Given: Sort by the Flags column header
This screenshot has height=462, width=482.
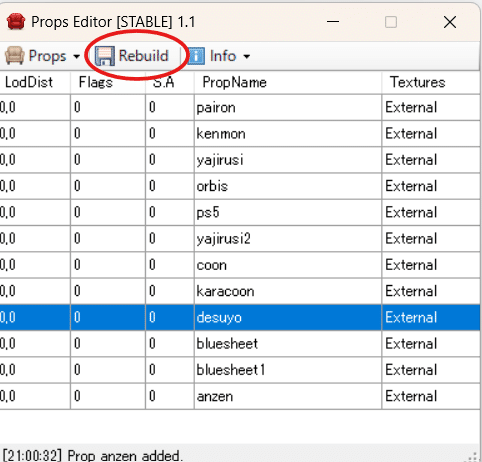Looking at the screenshot, I should coord(108,82).
